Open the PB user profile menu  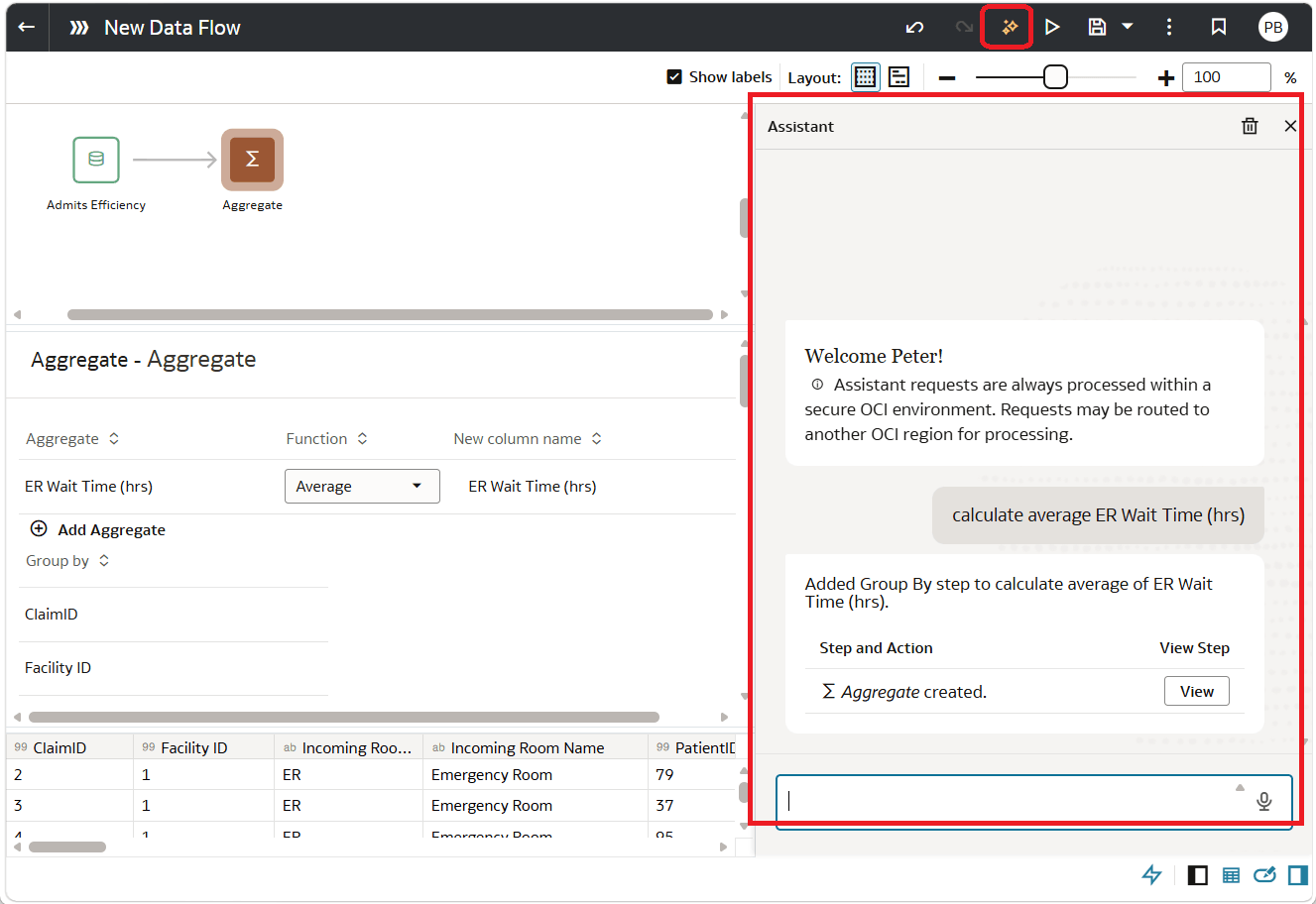click(x=1273, y=27)
